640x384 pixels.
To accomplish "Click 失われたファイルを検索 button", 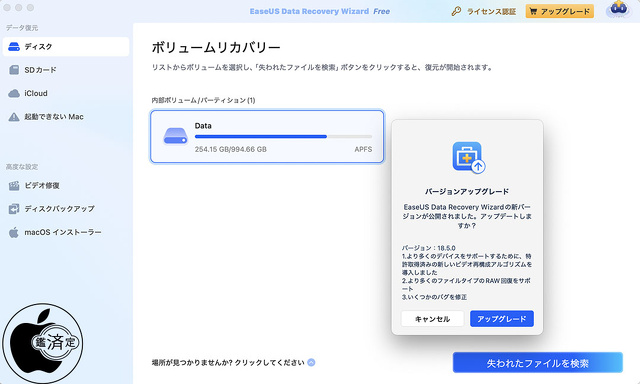I will pyautogui.click(x=538, y=363).
